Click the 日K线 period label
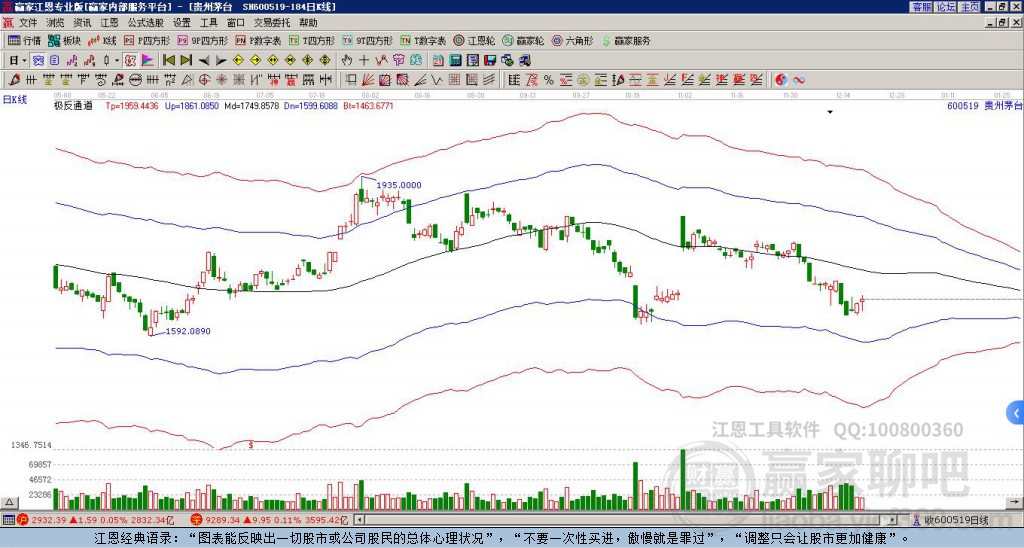 click(15, 99)
